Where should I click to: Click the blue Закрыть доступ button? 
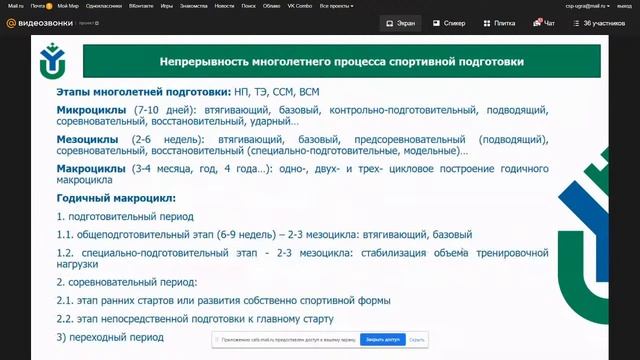[x=382, y=340]
